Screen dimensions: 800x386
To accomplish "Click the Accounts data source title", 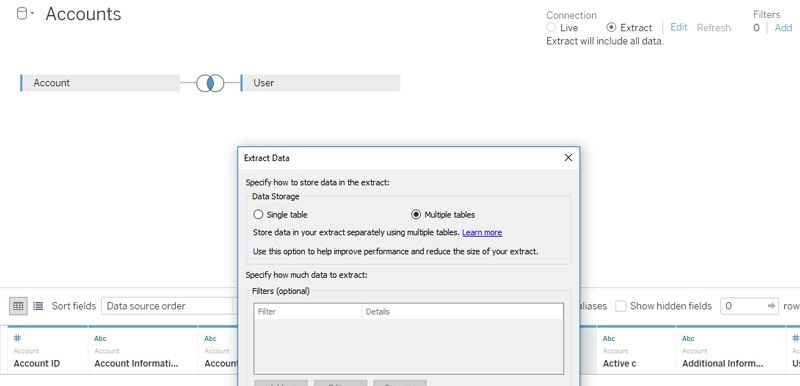I will coord(83,14).
